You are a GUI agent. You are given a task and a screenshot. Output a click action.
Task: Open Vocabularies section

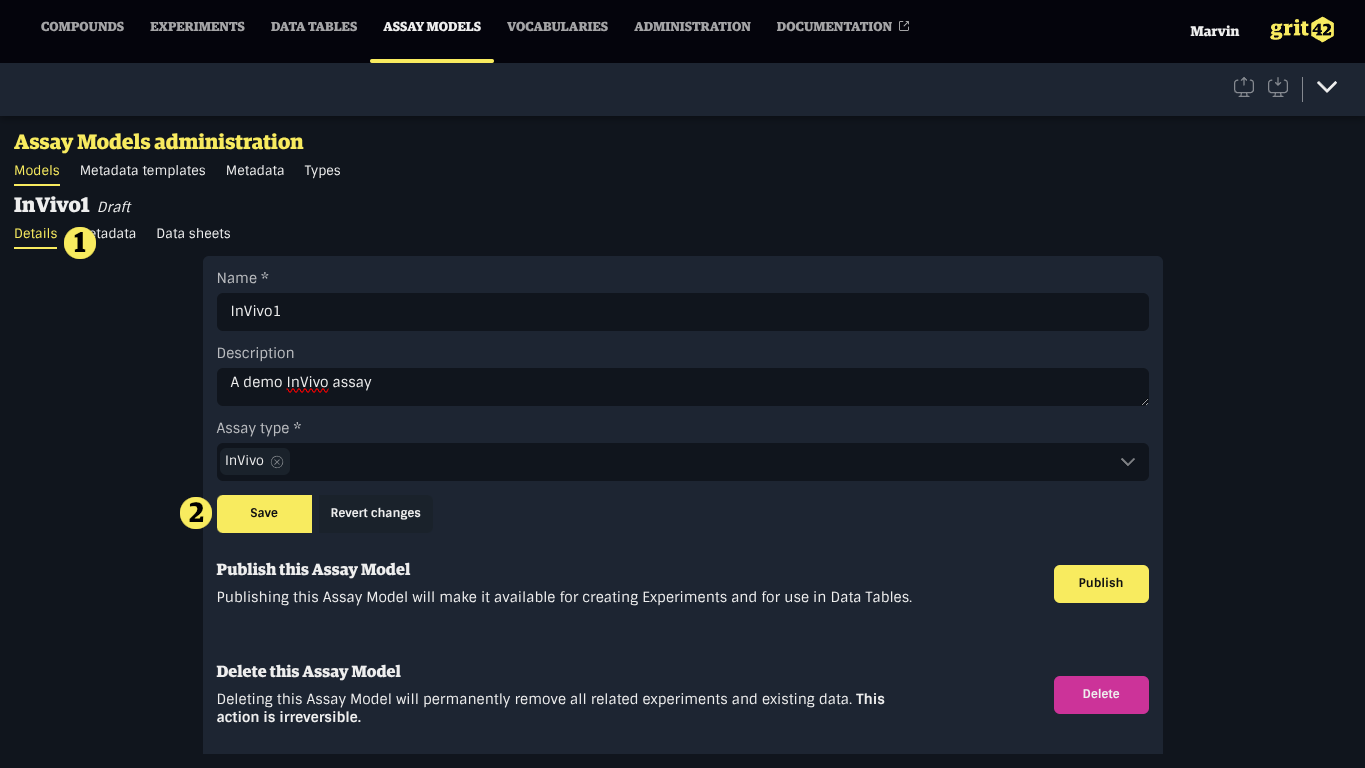[x=557, y=27]
